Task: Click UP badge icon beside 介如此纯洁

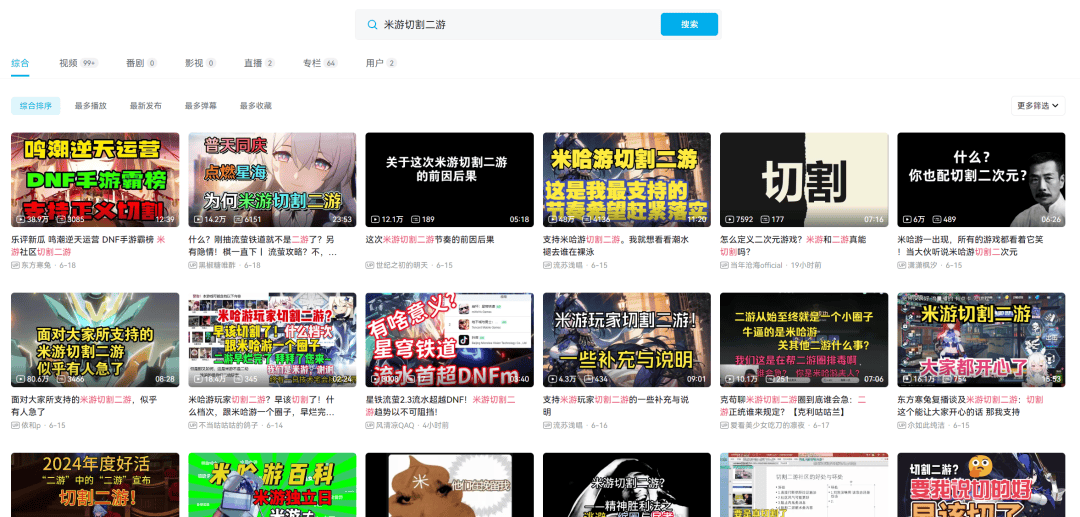Action: click(902, 425)
